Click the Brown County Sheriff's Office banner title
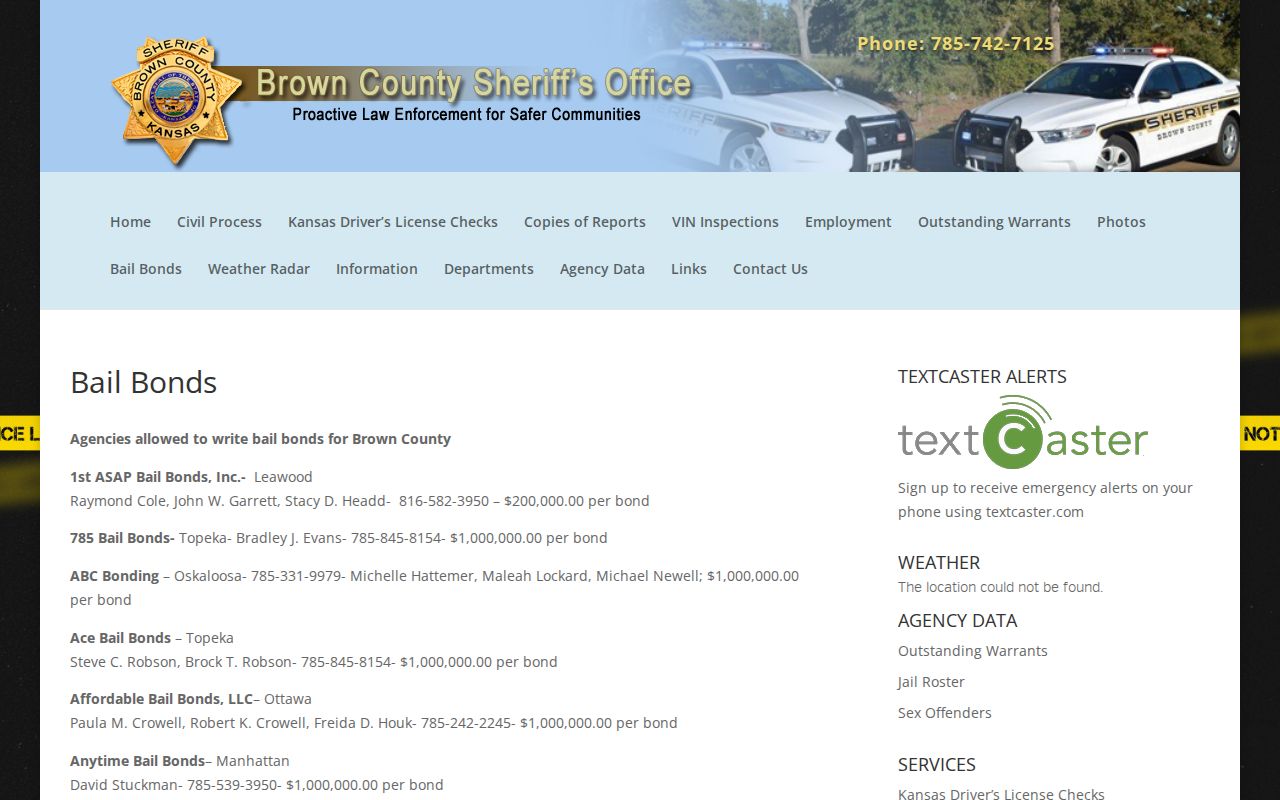 click(473, 83)
